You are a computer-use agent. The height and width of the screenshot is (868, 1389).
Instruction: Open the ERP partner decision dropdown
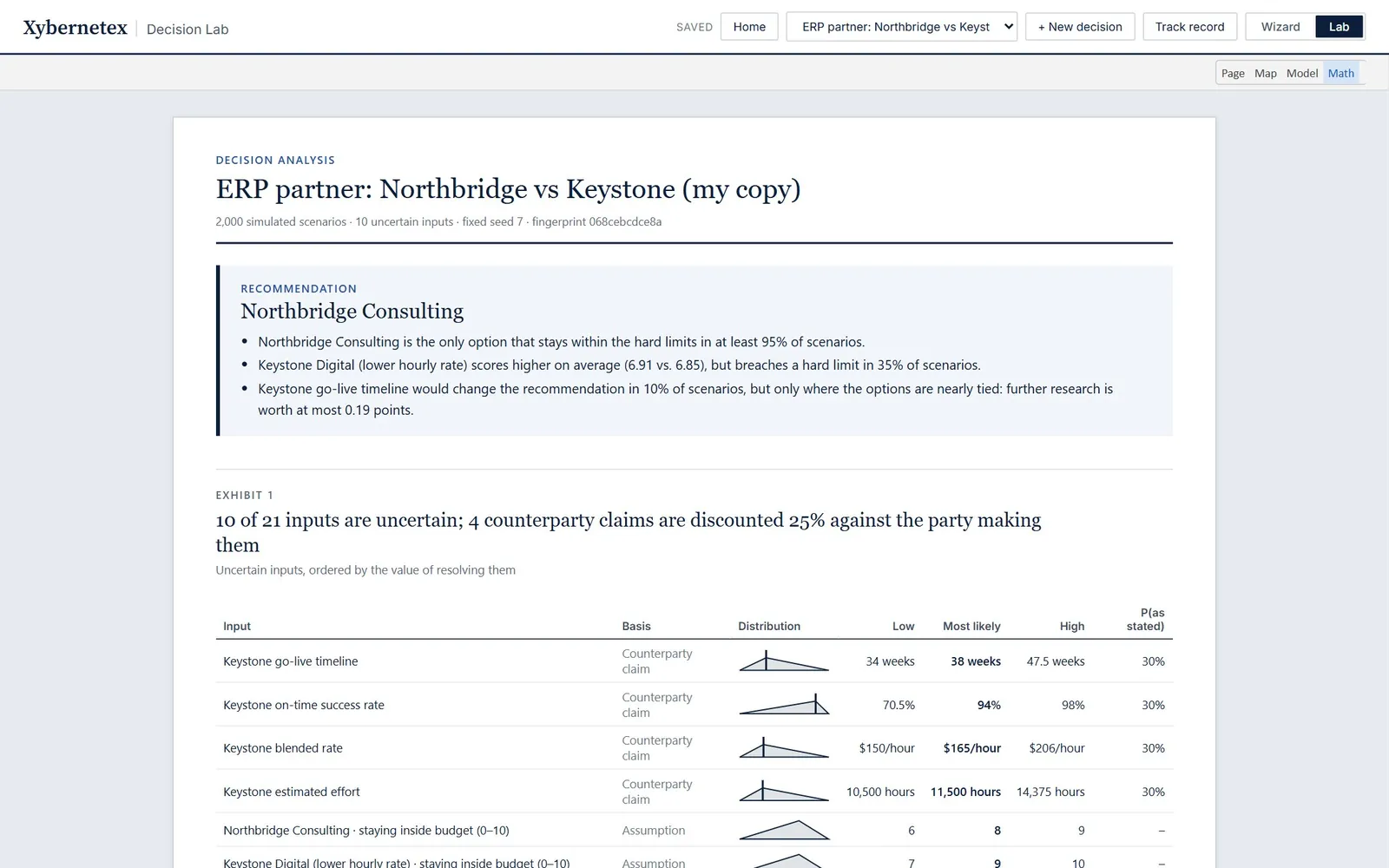click(901, 27)
